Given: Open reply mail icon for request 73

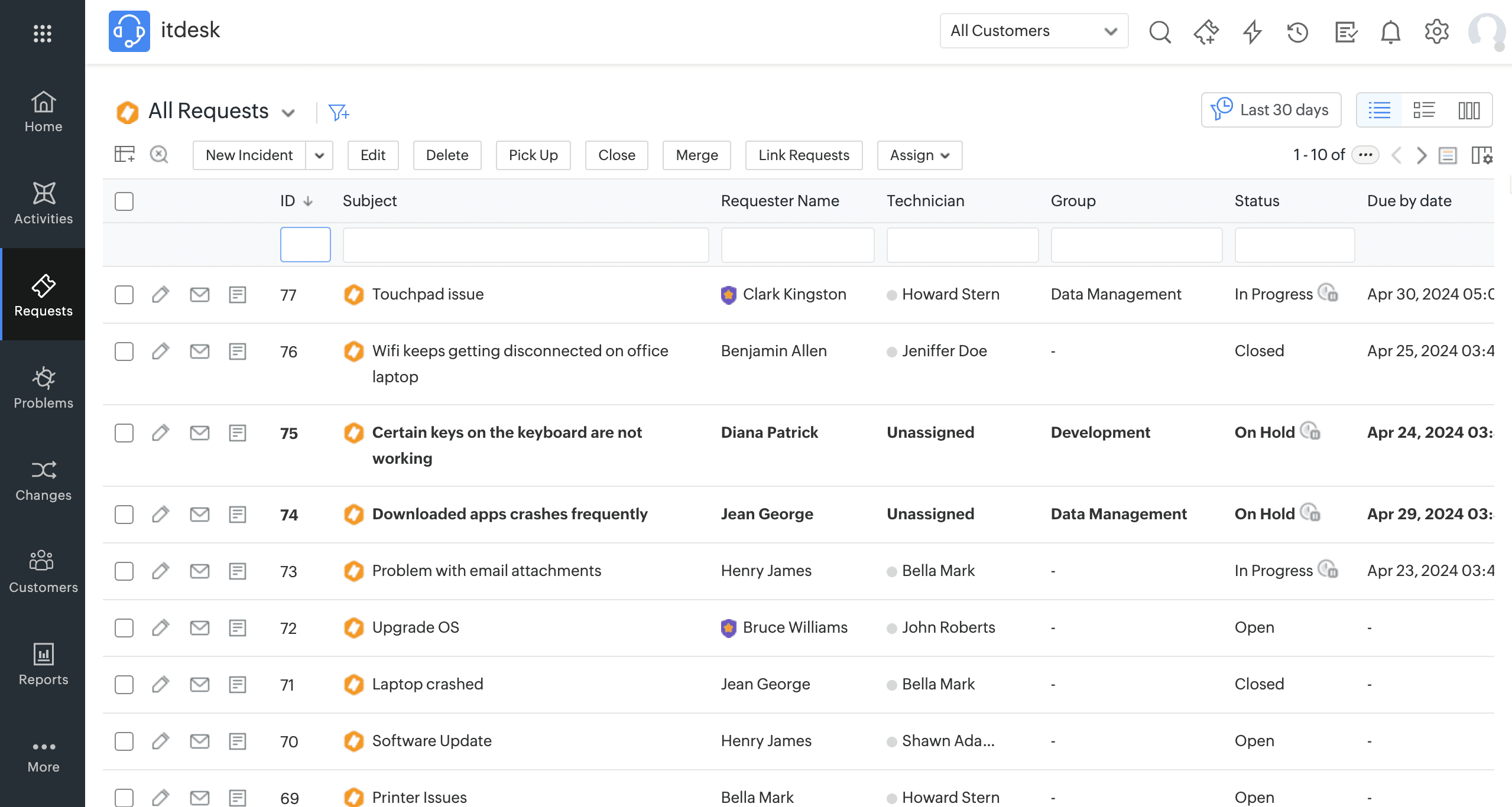Looking at the screenshot, I should click(200, 571).
